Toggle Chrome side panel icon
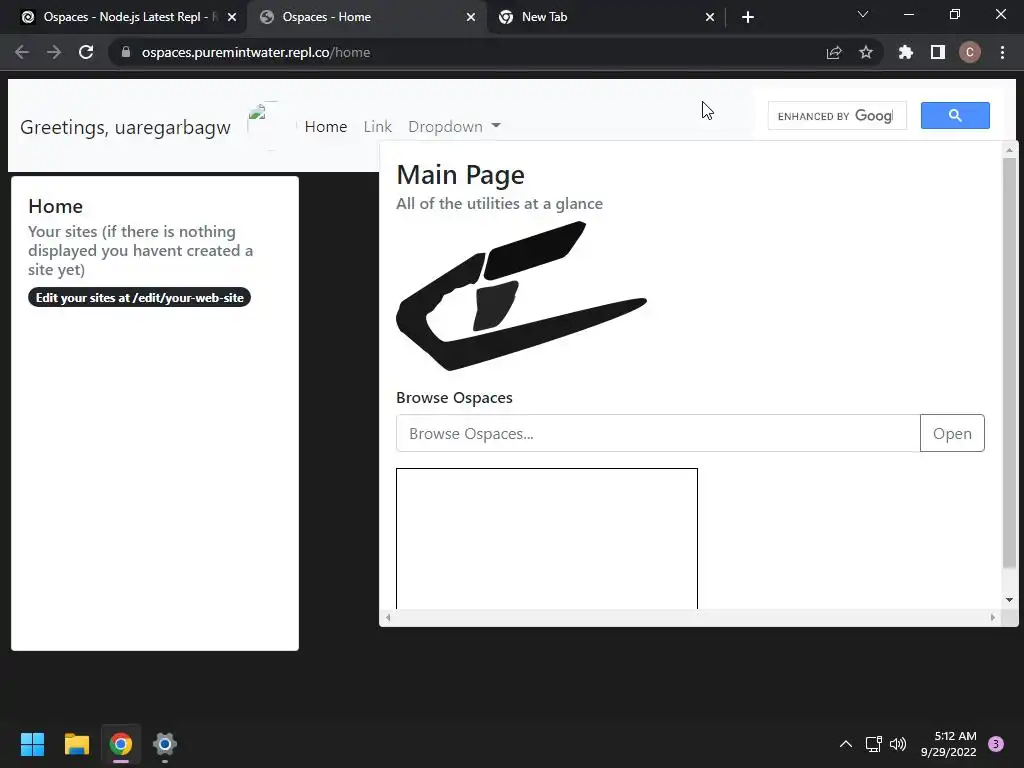1024x768 pixels. (x=938, y=52)
